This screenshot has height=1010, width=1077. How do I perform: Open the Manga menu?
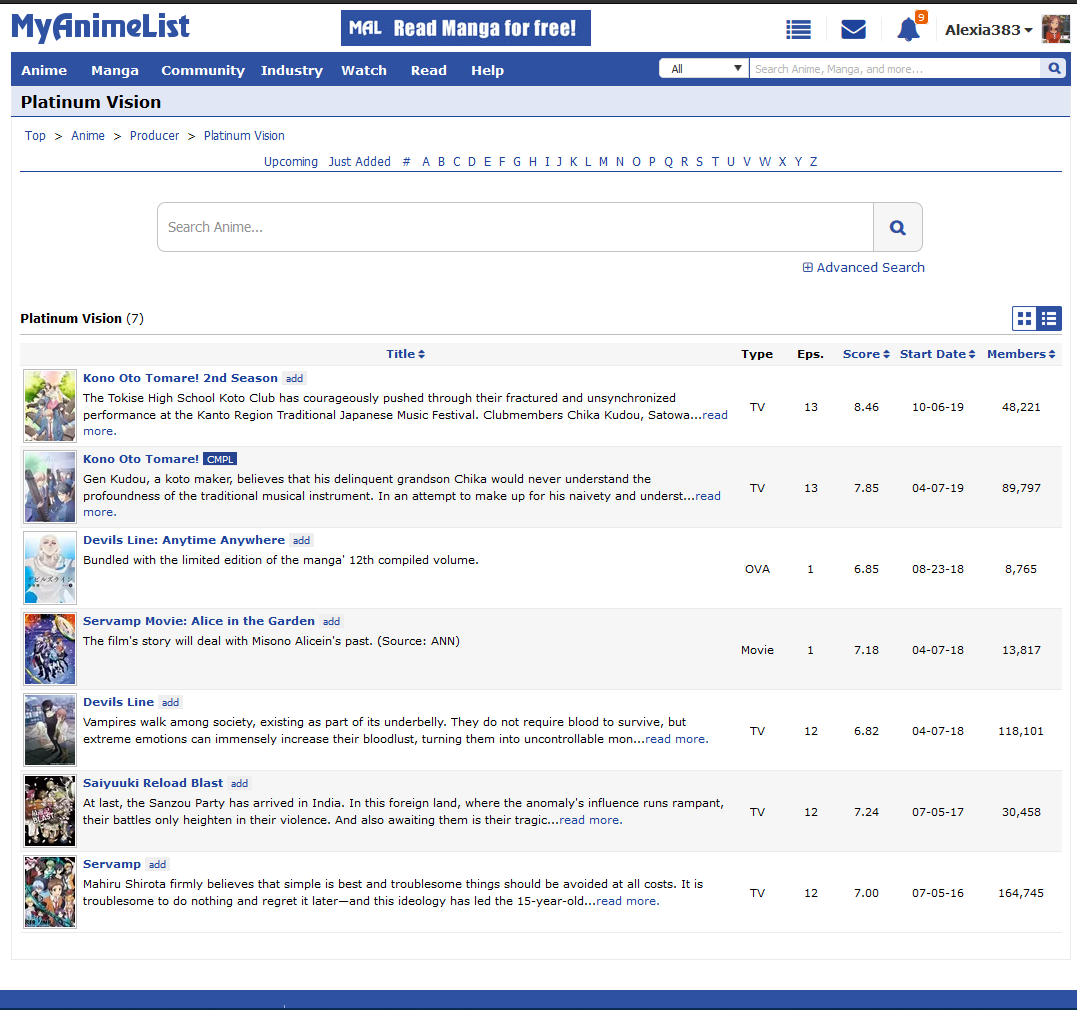(115, 70)
